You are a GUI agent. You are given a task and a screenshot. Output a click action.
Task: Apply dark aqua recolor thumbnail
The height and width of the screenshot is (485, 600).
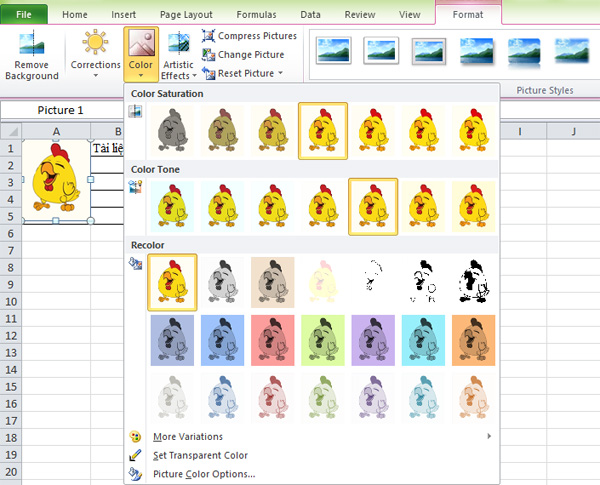[423, 340]
